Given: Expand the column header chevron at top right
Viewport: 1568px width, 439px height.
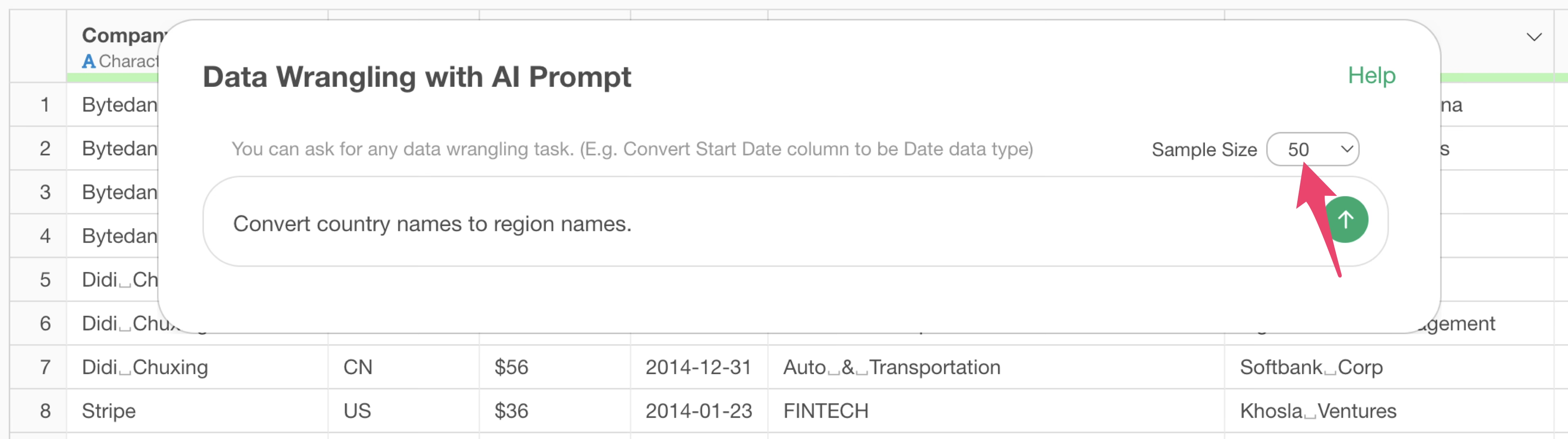Looking at the screenshot, I should (x=1534, y=38).
